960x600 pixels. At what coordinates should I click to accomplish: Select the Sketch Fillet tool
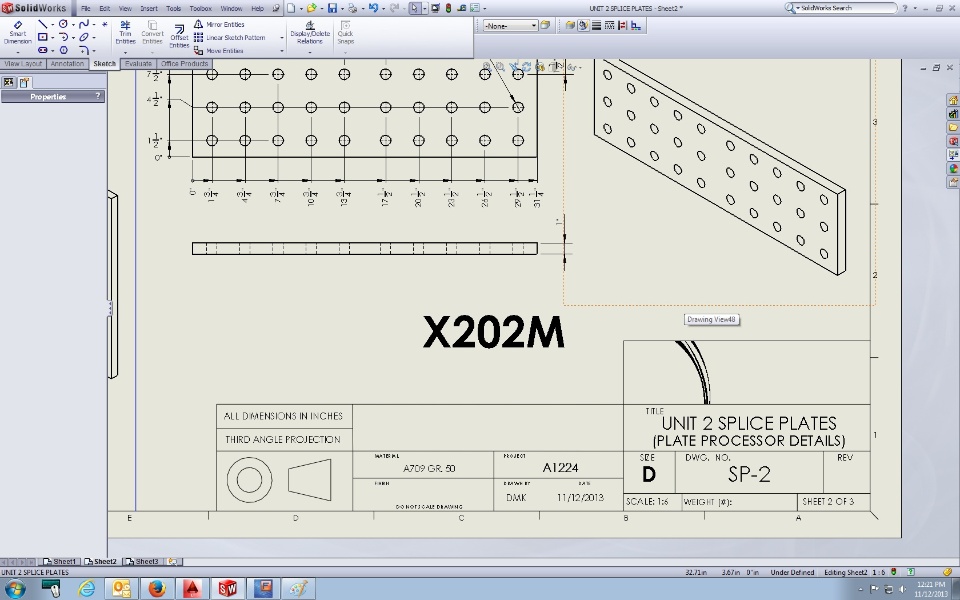[x=84, y=50]
